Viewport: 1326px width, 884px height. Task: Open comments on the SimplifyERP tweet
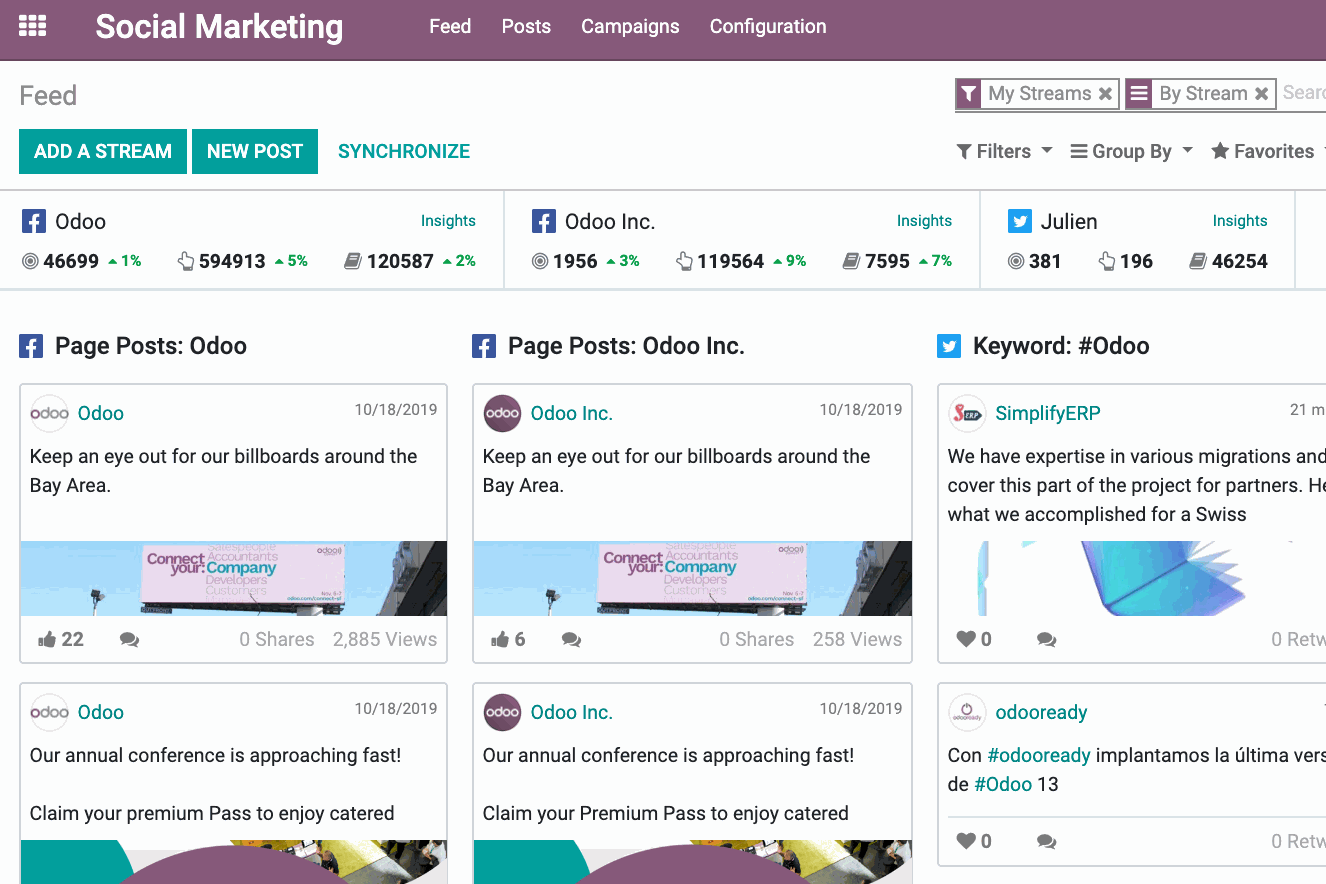pos(1046,640)
